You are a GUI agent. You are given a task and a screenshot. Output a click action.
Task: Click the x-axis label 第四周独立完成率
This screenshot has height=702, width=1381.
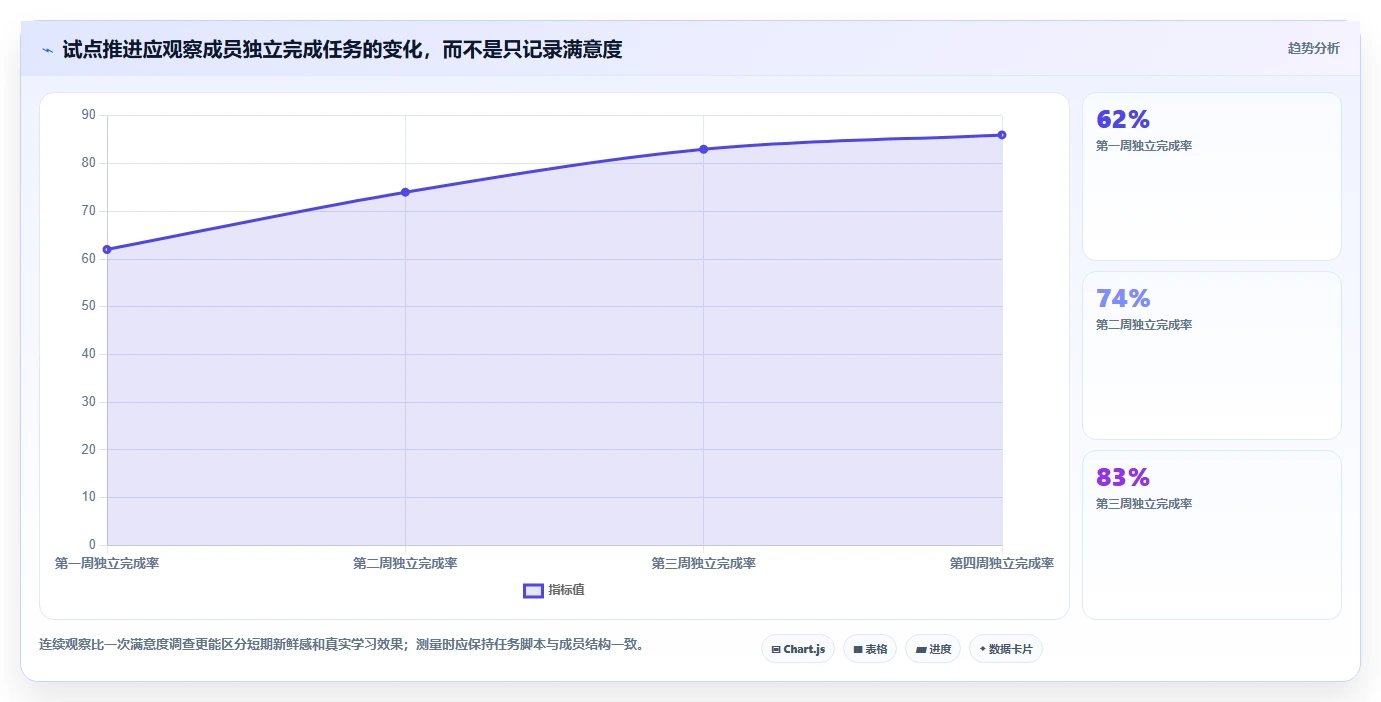(1002, 563)
